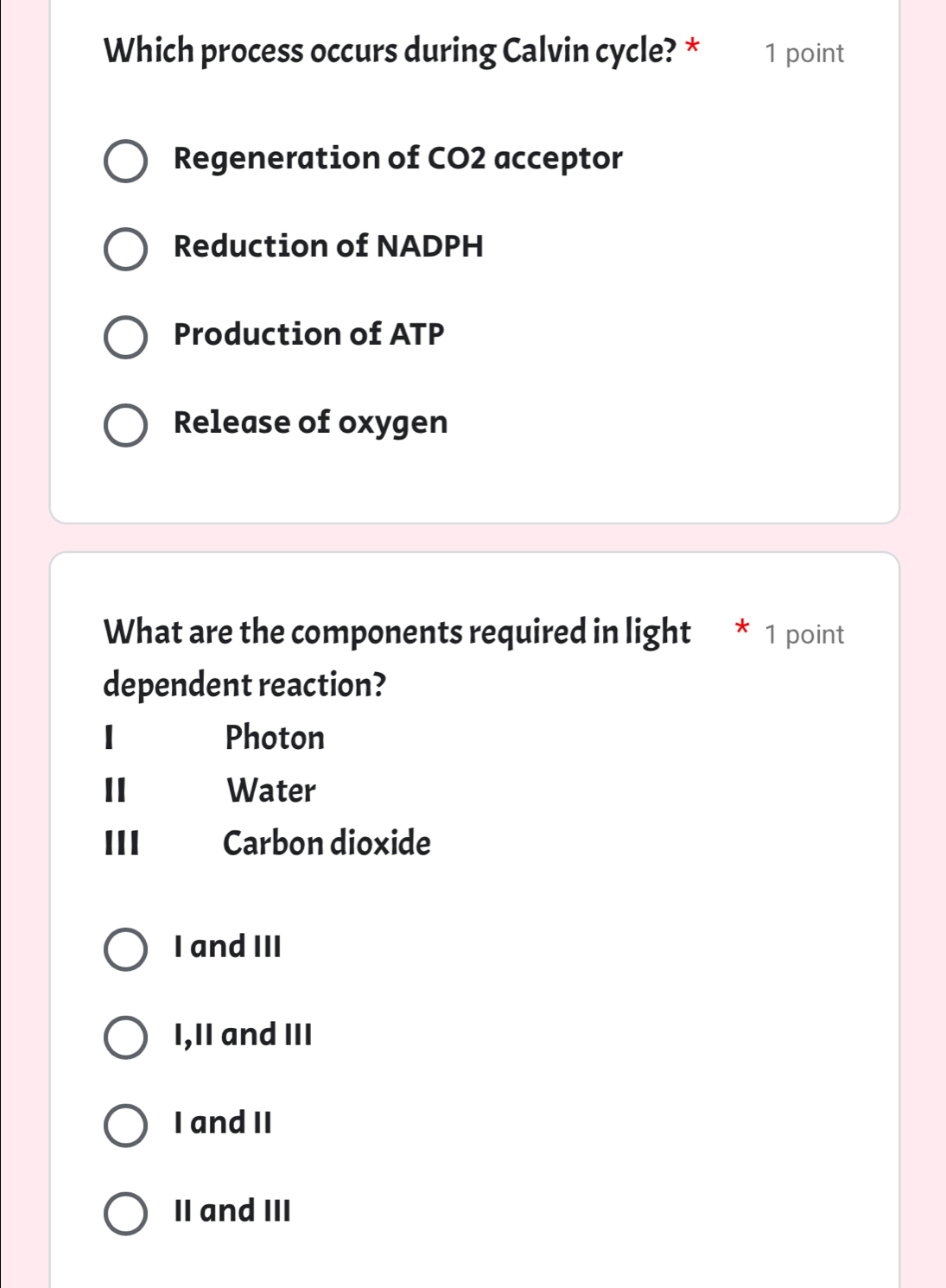Choose "II and III" as your answer
Viewport: 946px width, 1288px height.
pos(125,1211)
